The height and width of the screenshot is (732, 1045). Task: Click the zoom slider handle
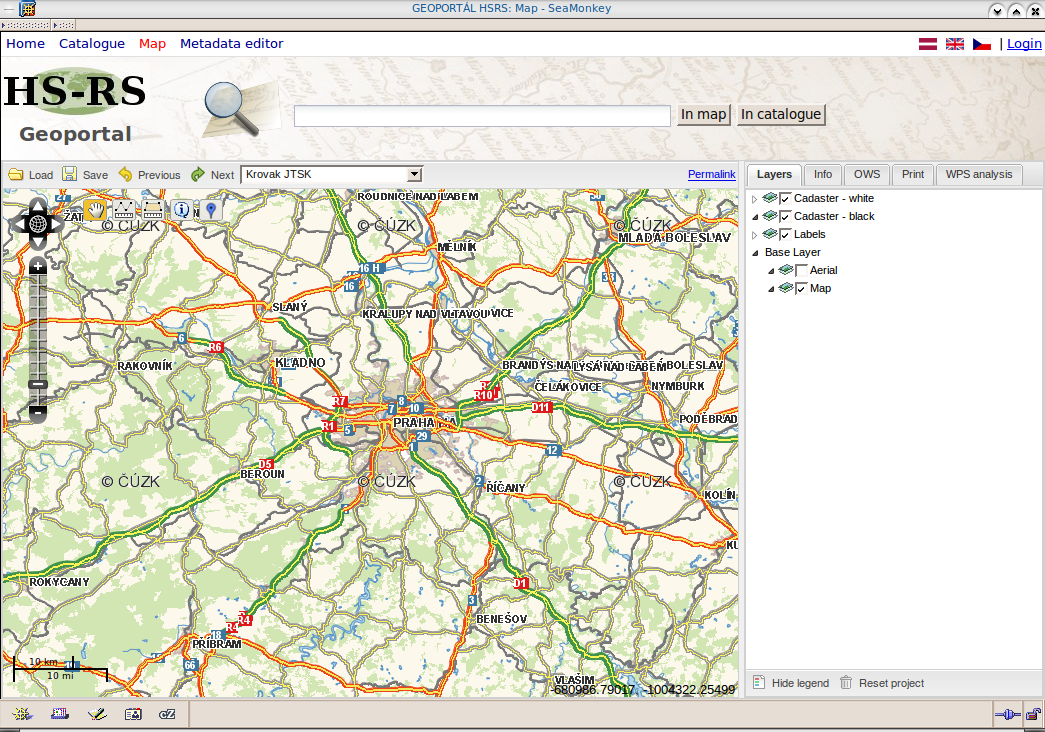click(x=38, y=384)
